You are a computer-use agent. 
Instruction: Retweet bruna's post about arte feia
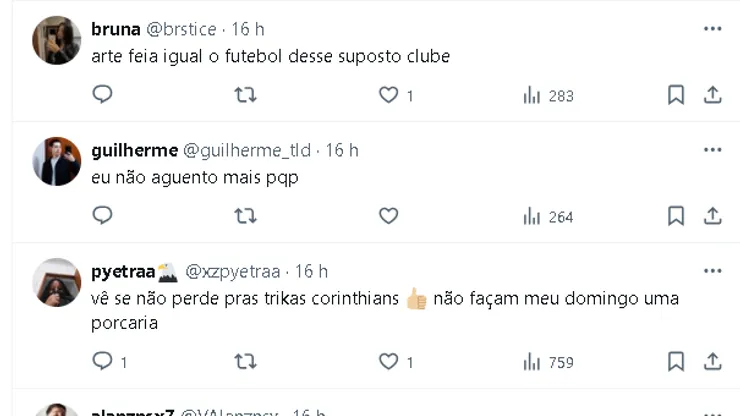[x=245, y=95]
